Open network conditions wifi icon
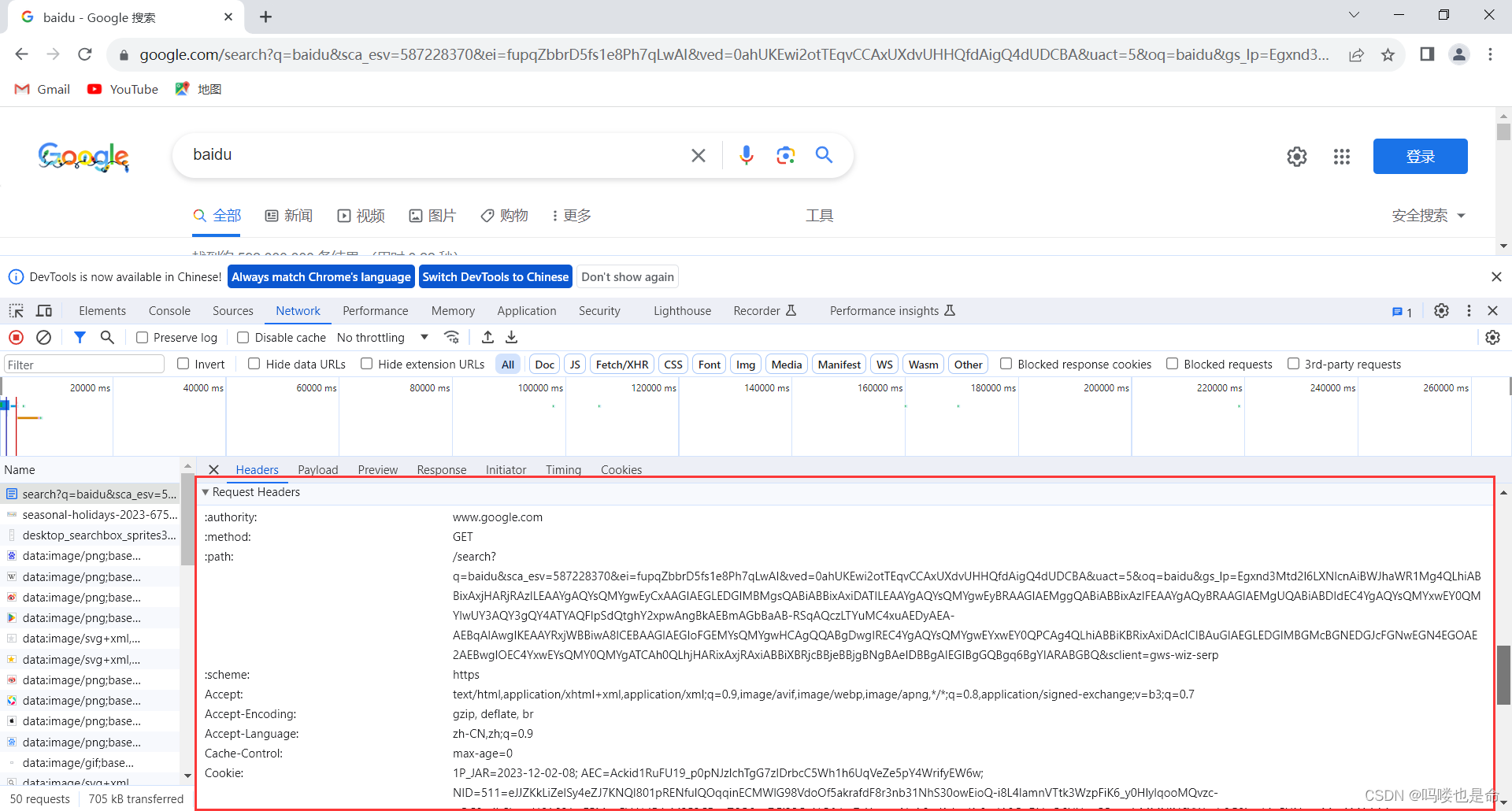Screen dimensions: 1512x811 [x=451, y=337]
